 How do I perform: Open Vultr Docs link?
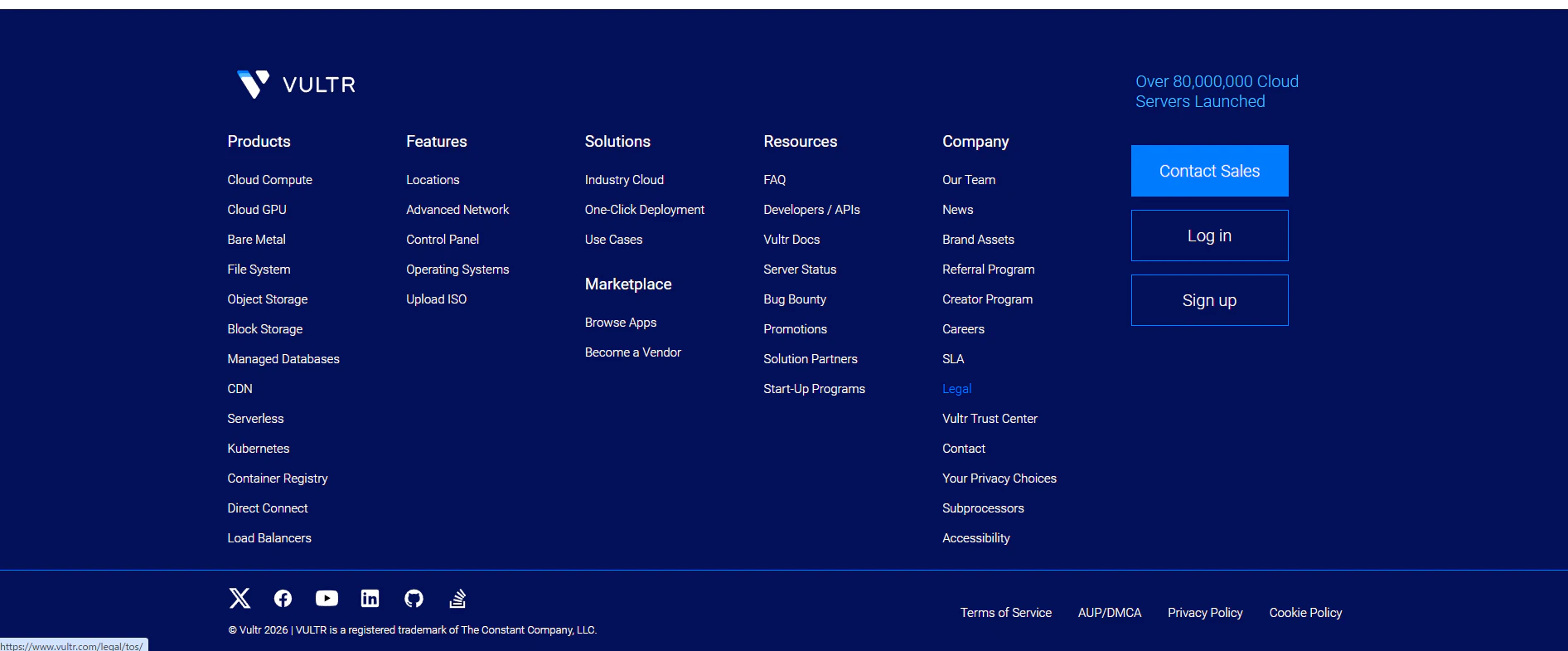pyautogui.click(x=792, y=240)
